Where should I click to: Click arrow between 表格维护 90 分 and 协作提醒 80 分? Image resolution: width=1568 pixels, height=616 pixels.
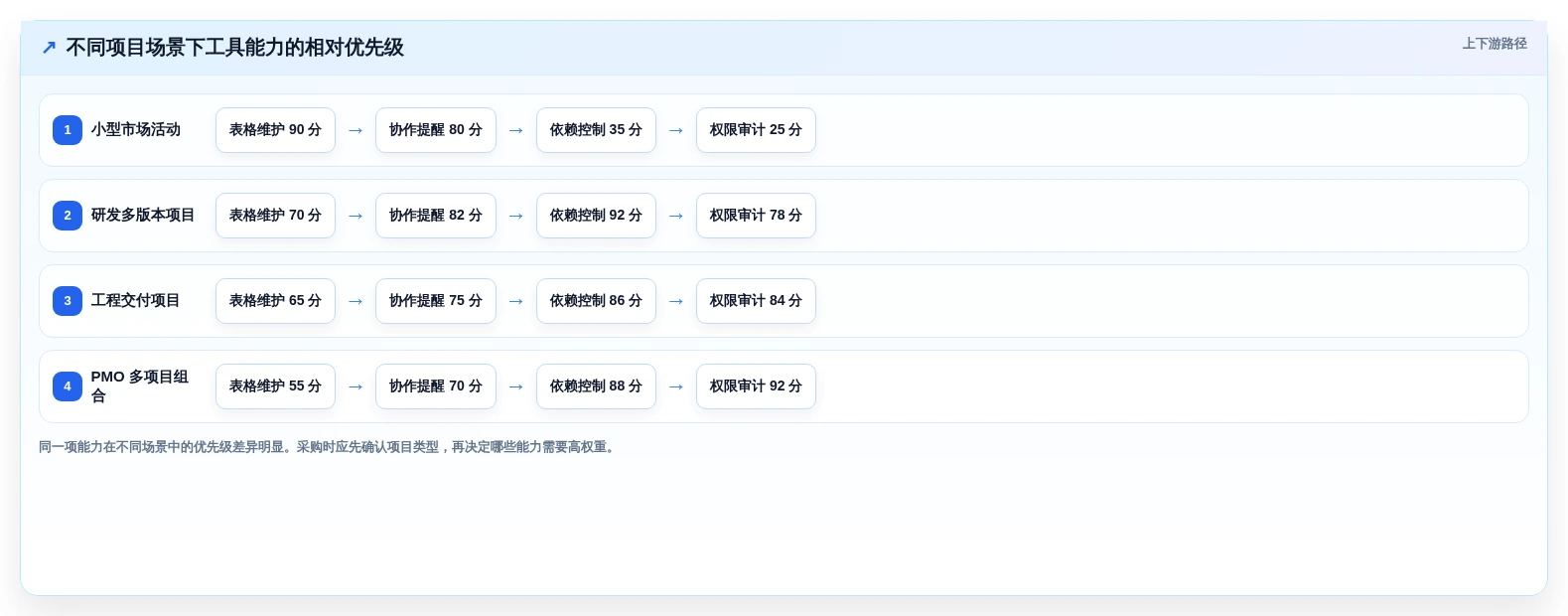[356, 130]
